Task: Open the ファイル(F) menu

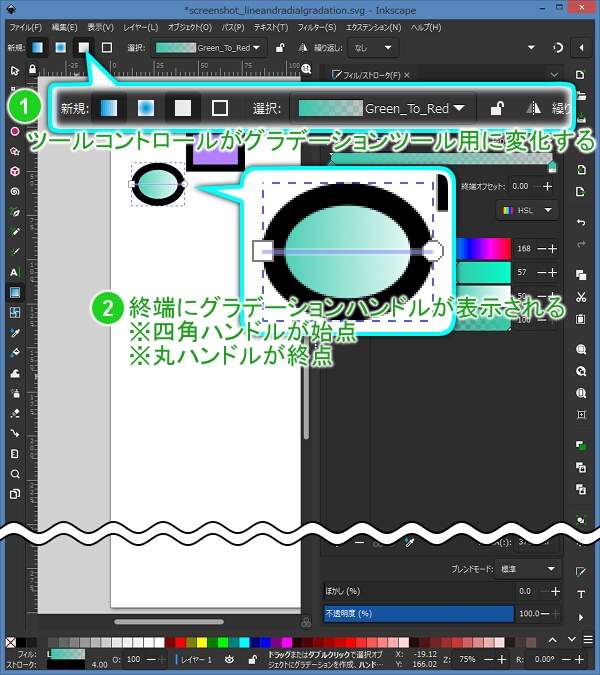Action: (x=25, y=27)
